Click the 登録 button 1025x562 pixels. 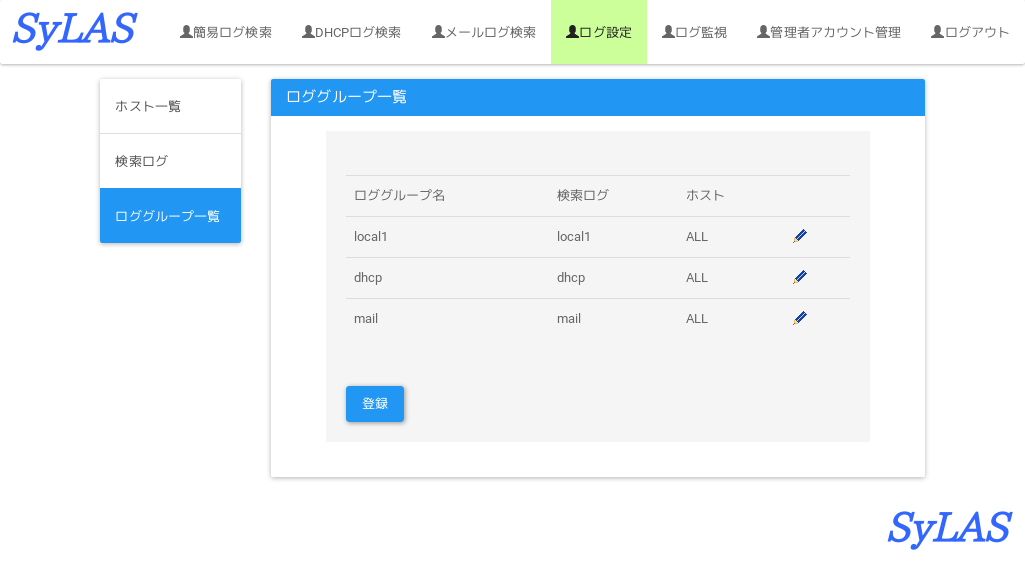(x=375, y=404)
